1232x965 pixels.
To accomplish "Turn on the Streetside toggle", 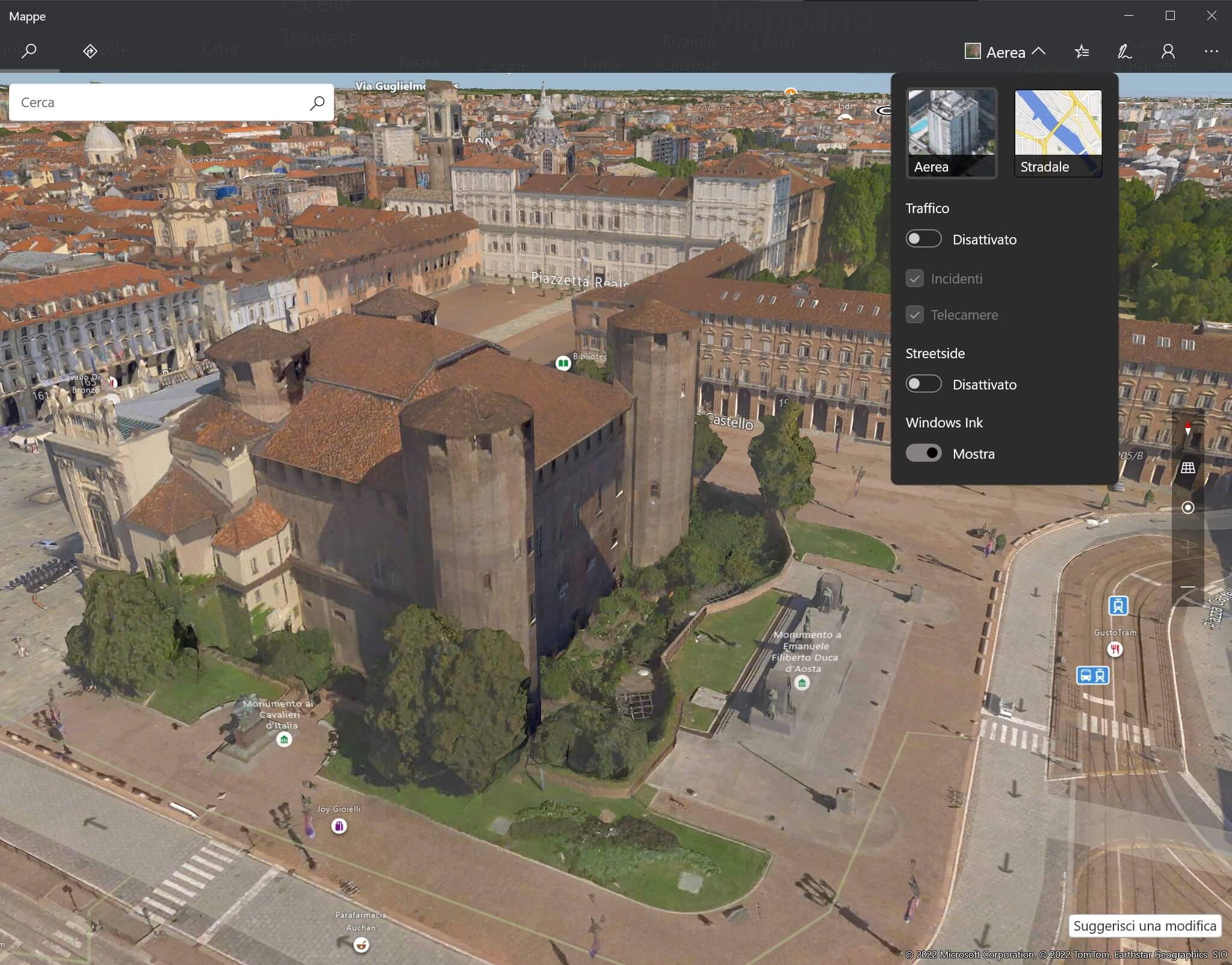I will (923, 384).
